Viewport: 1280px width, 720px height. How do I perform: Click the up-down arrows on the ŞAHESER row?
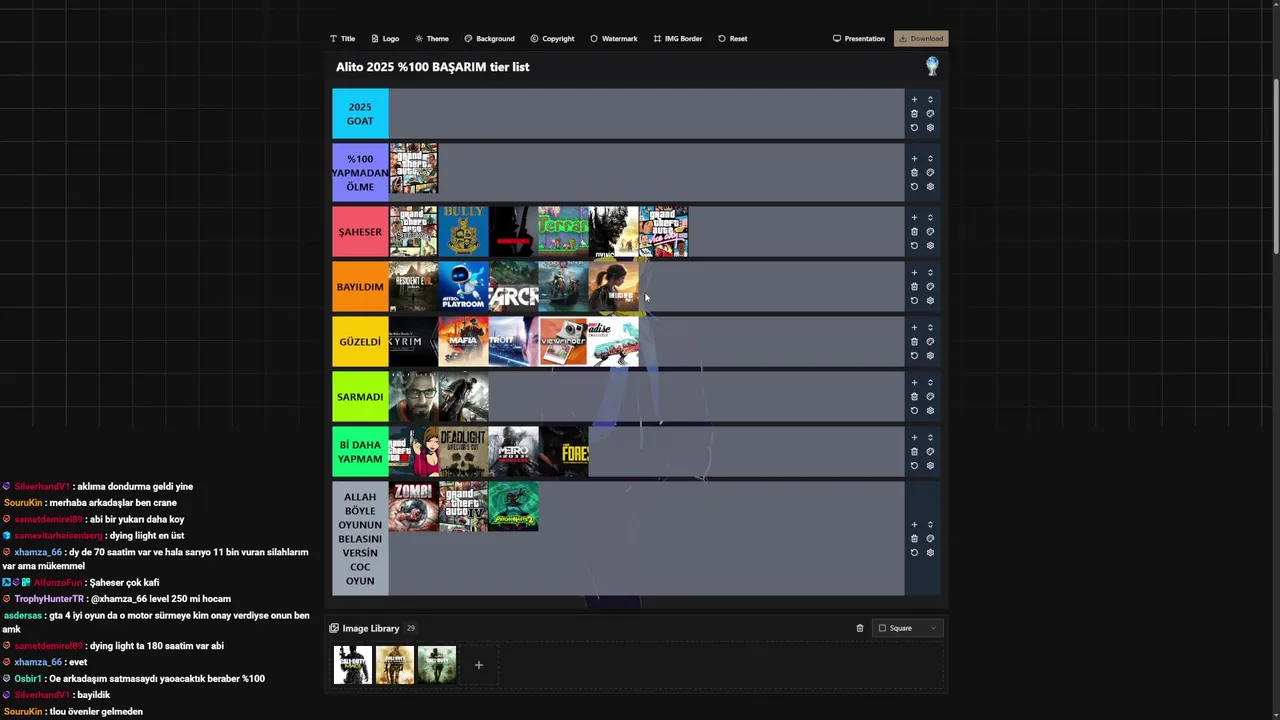click(930, 218)
